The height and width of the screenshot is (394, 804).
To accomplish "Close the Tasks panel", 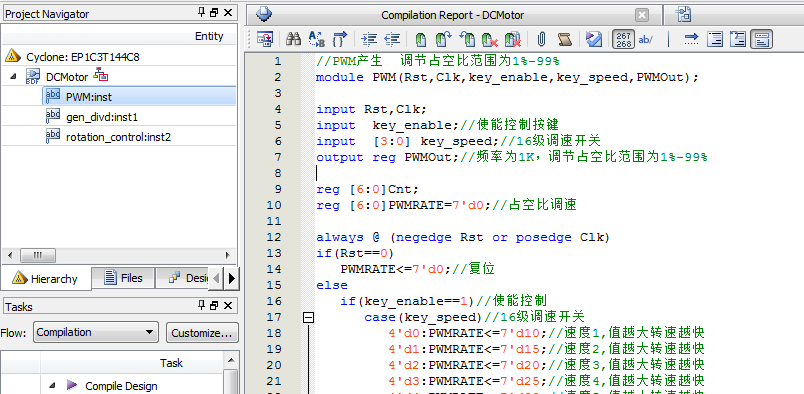I will pyautogui.click(x=228, y=306).
